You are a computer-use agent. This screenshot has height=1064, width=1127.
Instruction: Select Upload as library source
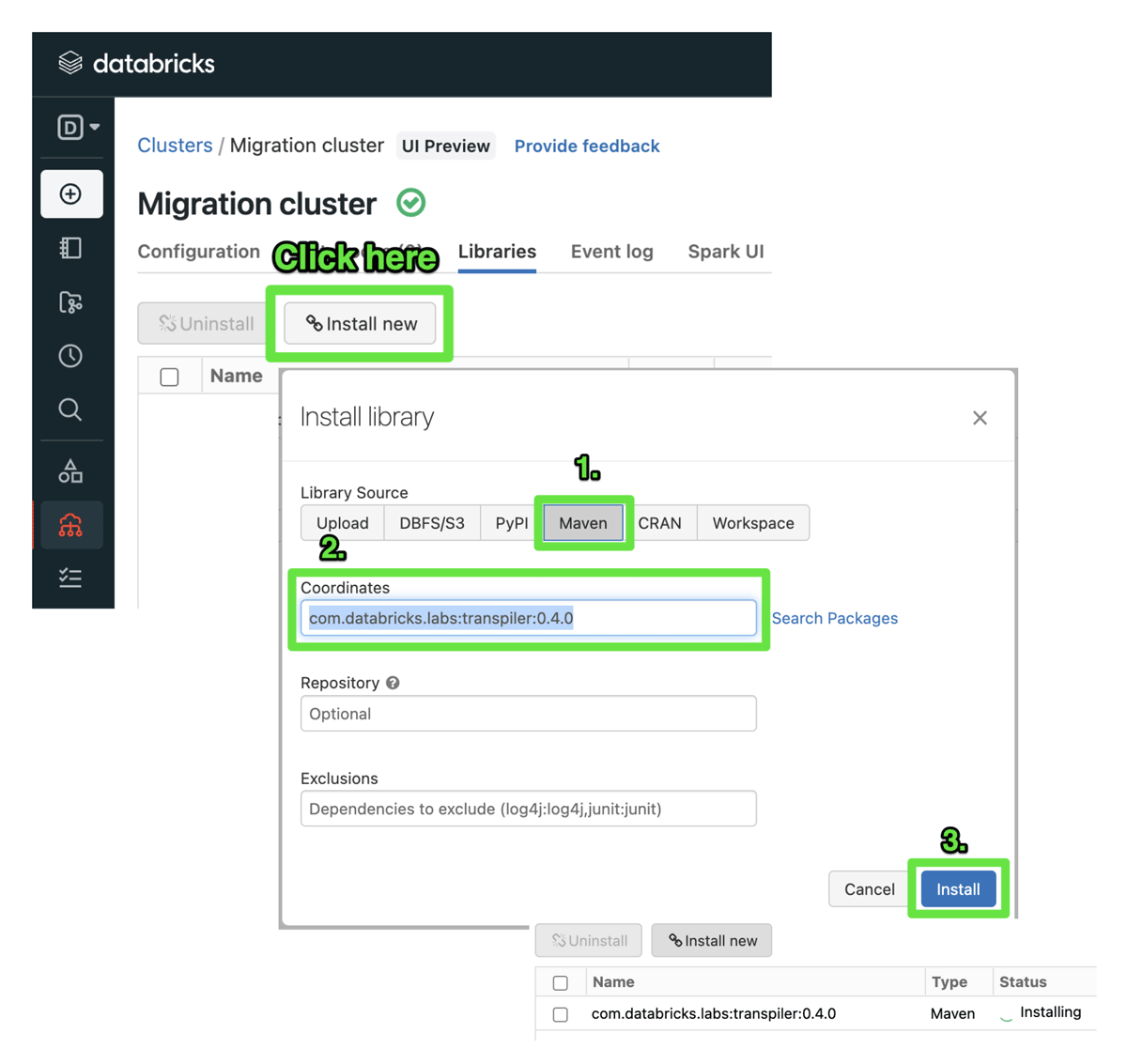pos(343,523)
